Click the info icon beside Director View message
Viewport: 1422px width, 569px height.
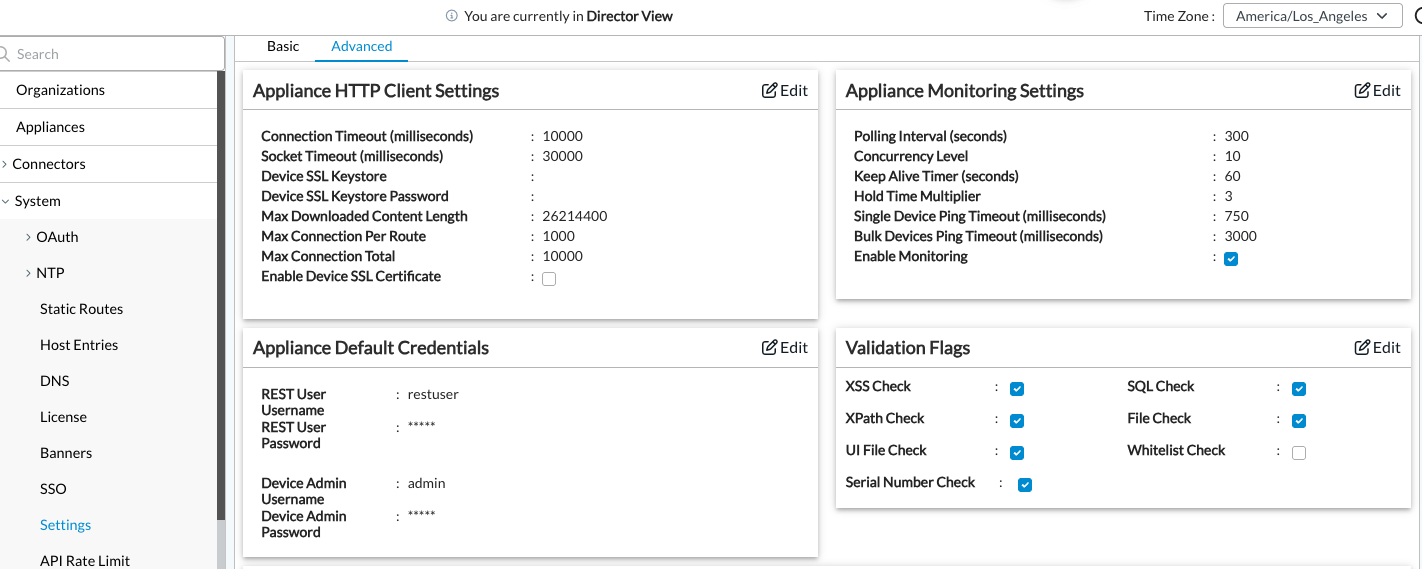452,16
